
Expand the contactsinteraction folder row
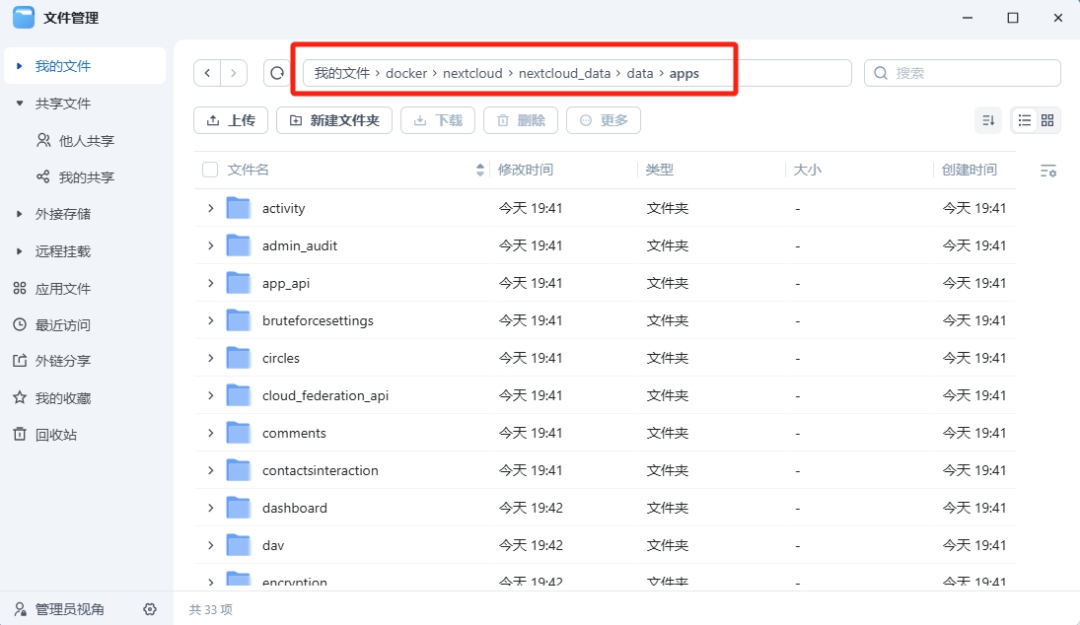click(x=211, y=470)
